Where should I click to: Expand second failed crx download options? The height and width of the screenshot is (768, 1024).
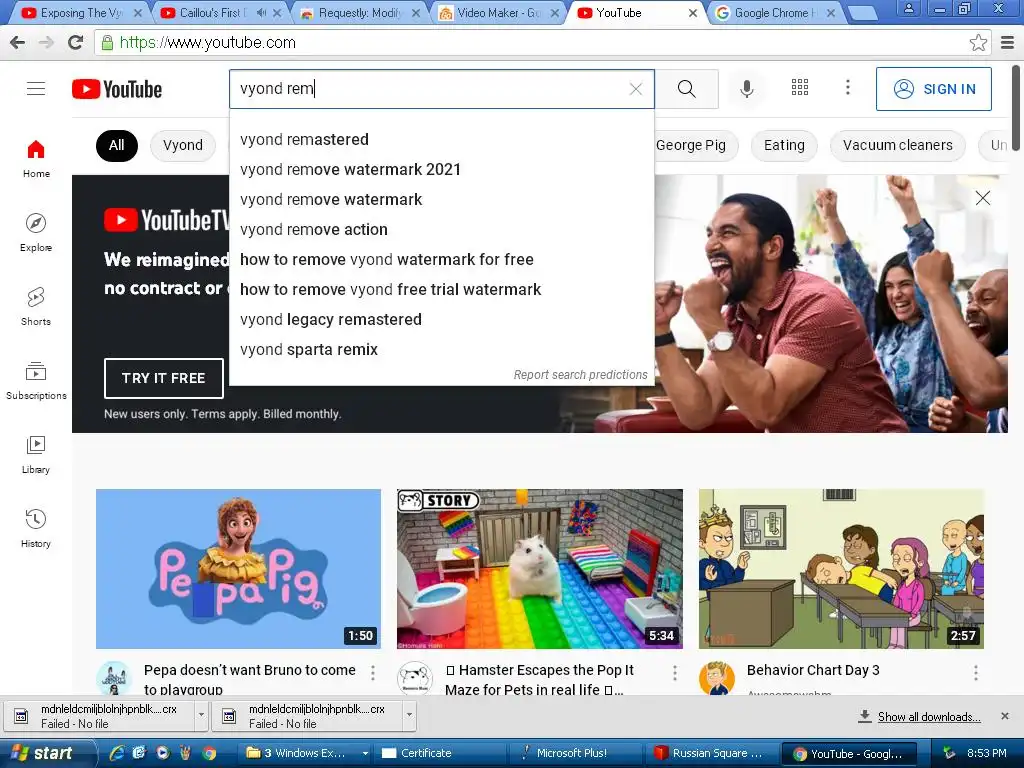click(409, 715)
